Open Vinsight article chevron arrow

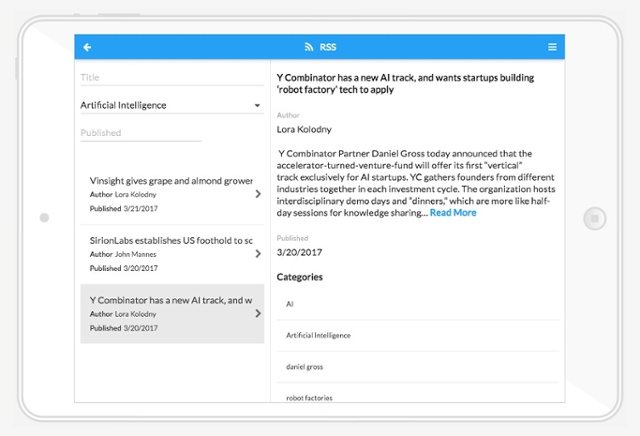coord(258,194)
